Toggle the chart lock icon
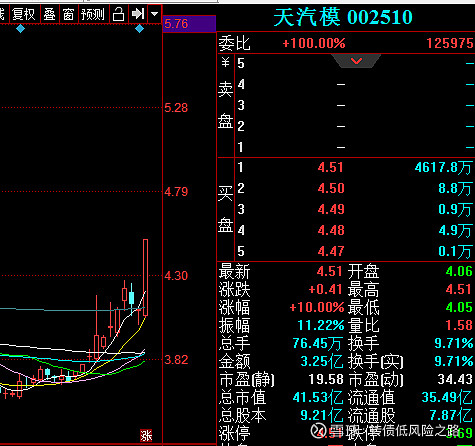The image size is (475, 446). (118, 14)
